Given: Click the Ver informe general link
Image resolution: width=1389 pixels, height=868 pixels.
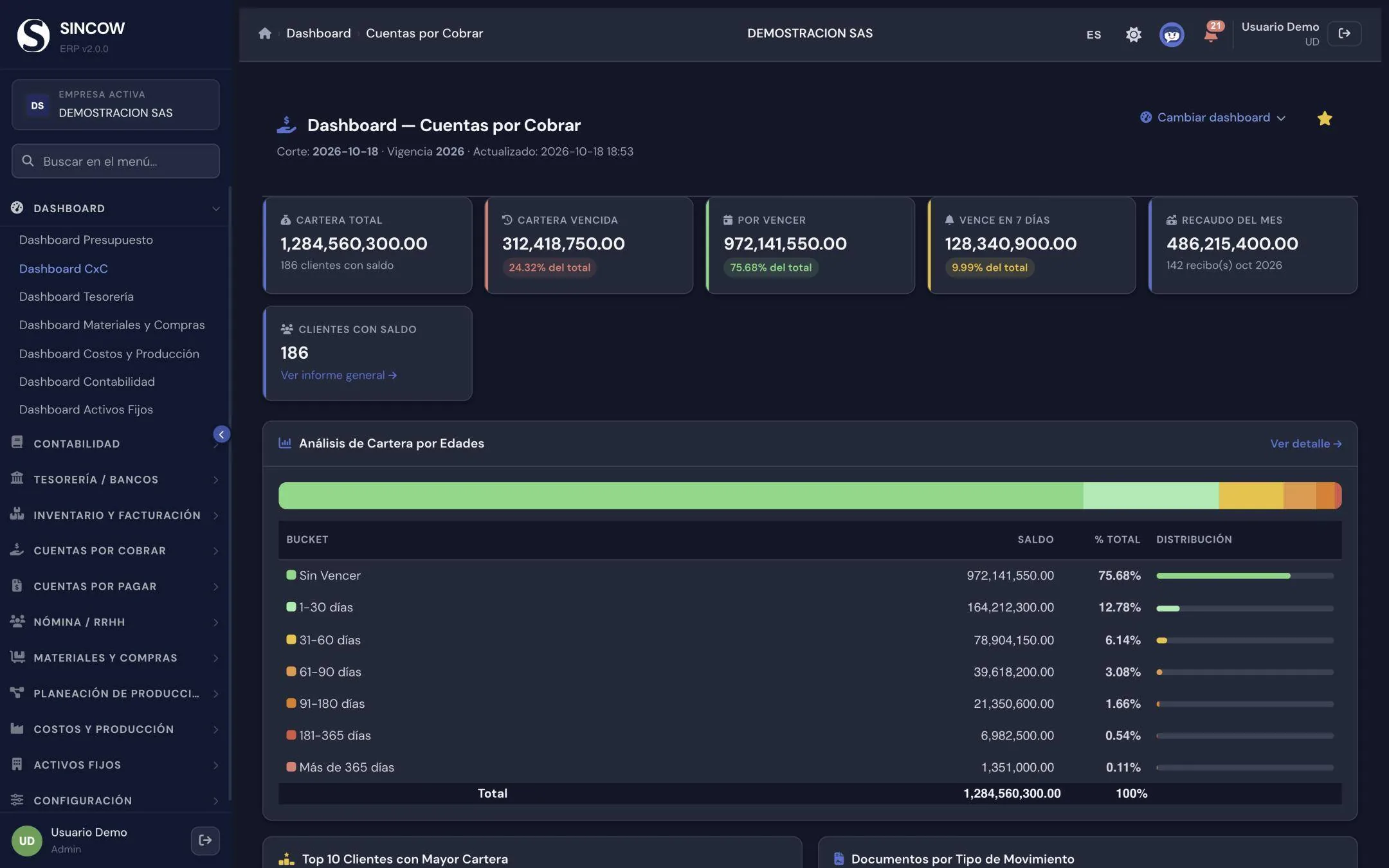Looking at the screenshot, I should pyautogui.click(x=338, y=375).
